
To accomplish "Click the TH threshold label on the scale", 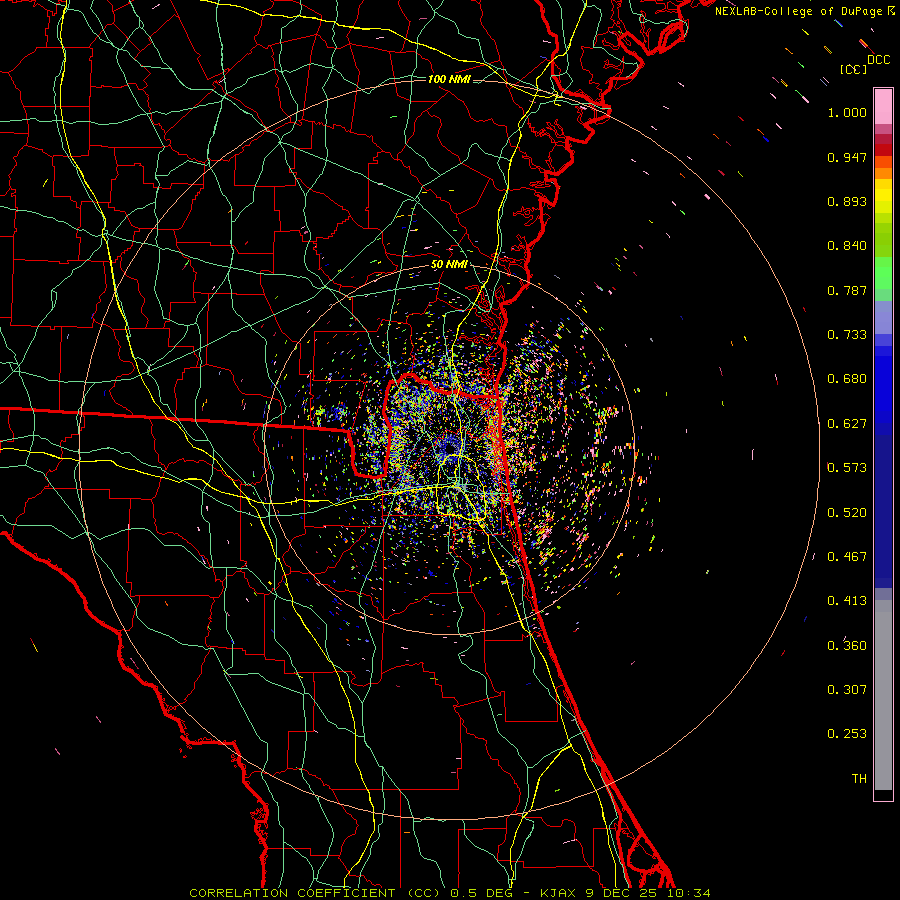I will pos(859,779).
